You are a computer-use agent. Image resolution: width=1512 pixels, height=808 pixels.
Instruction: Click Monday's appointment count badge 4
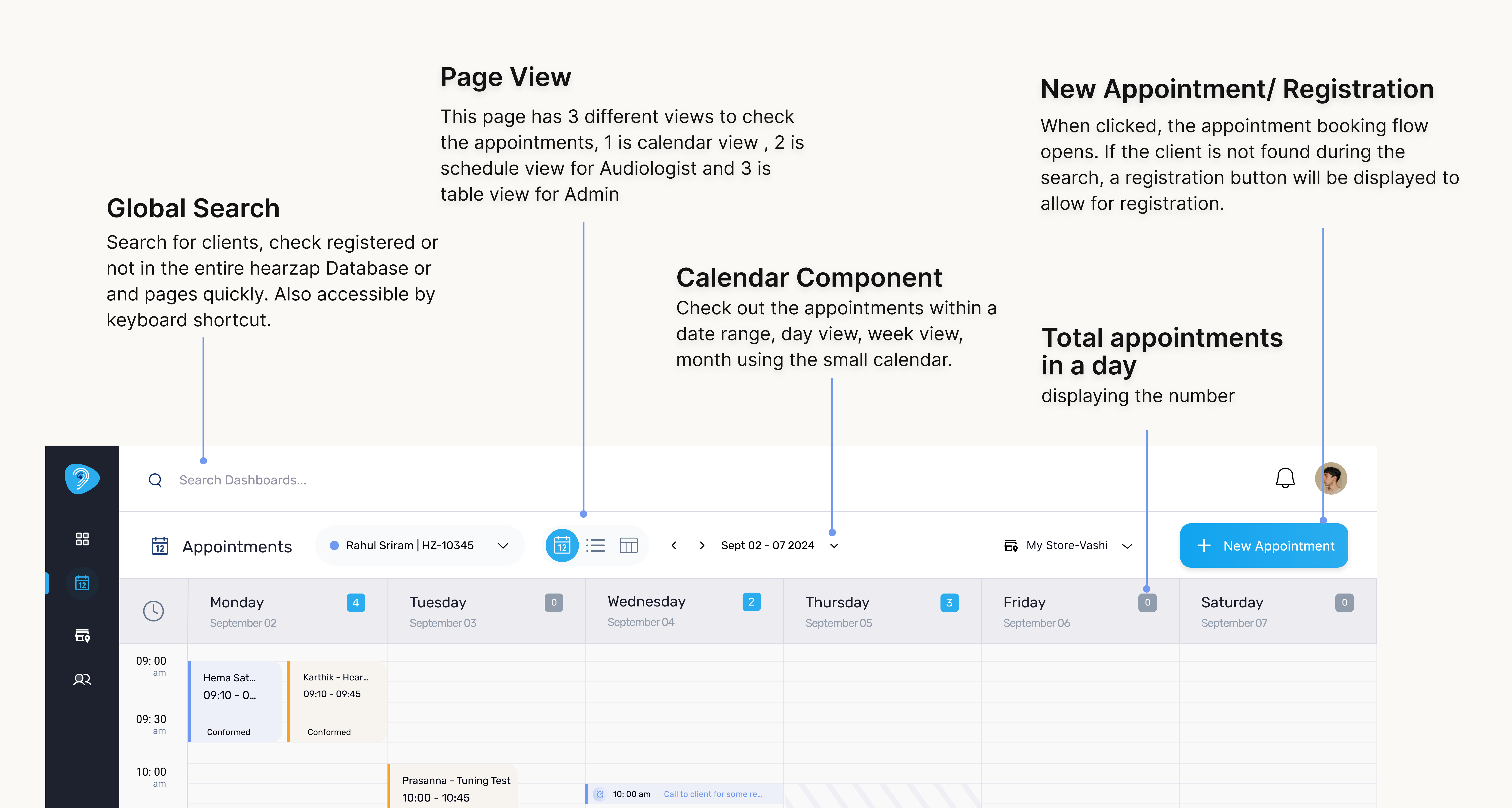click(x=356, y=603)
